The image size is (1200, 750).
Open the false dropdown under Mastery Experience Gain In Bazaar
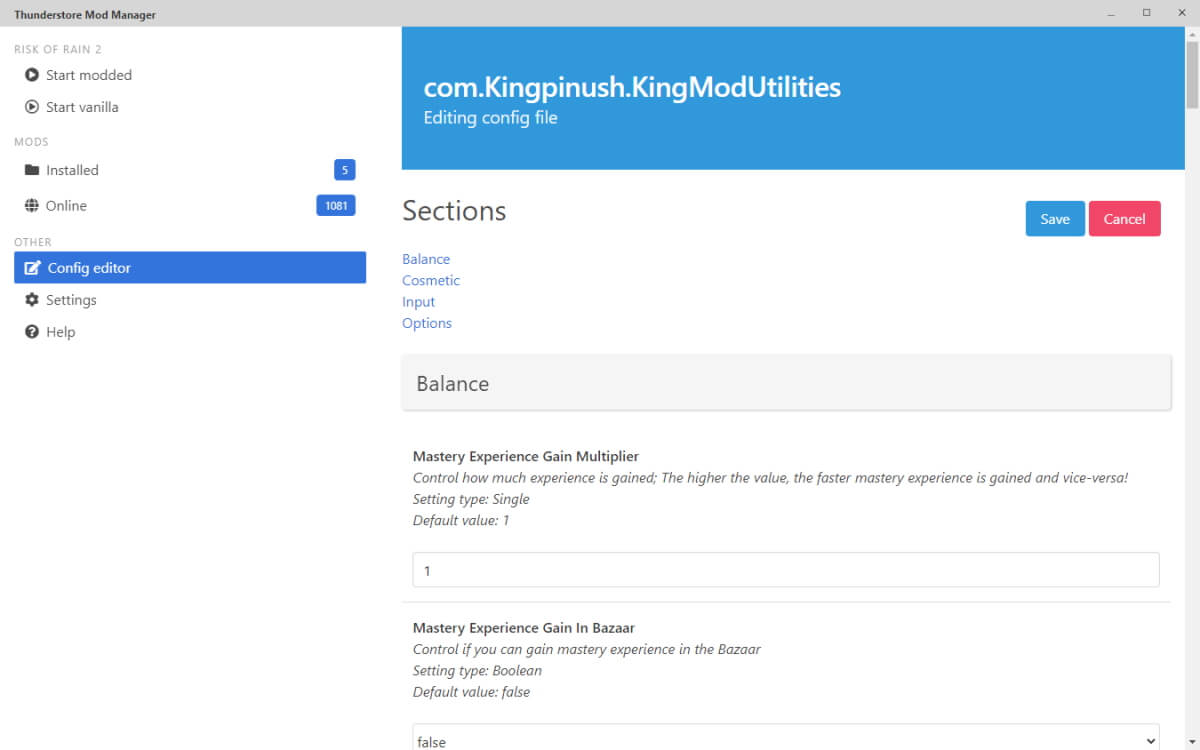[786, 740]
